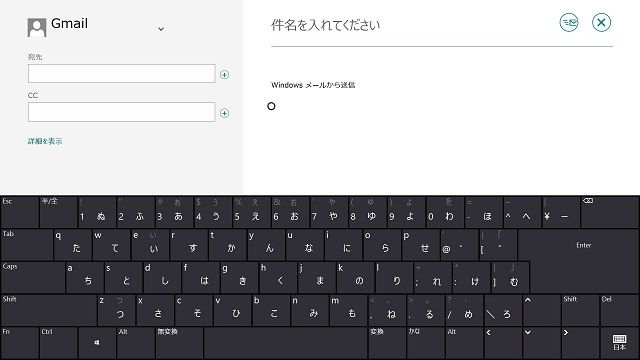Tap the b / こ key

coord(271,310)
